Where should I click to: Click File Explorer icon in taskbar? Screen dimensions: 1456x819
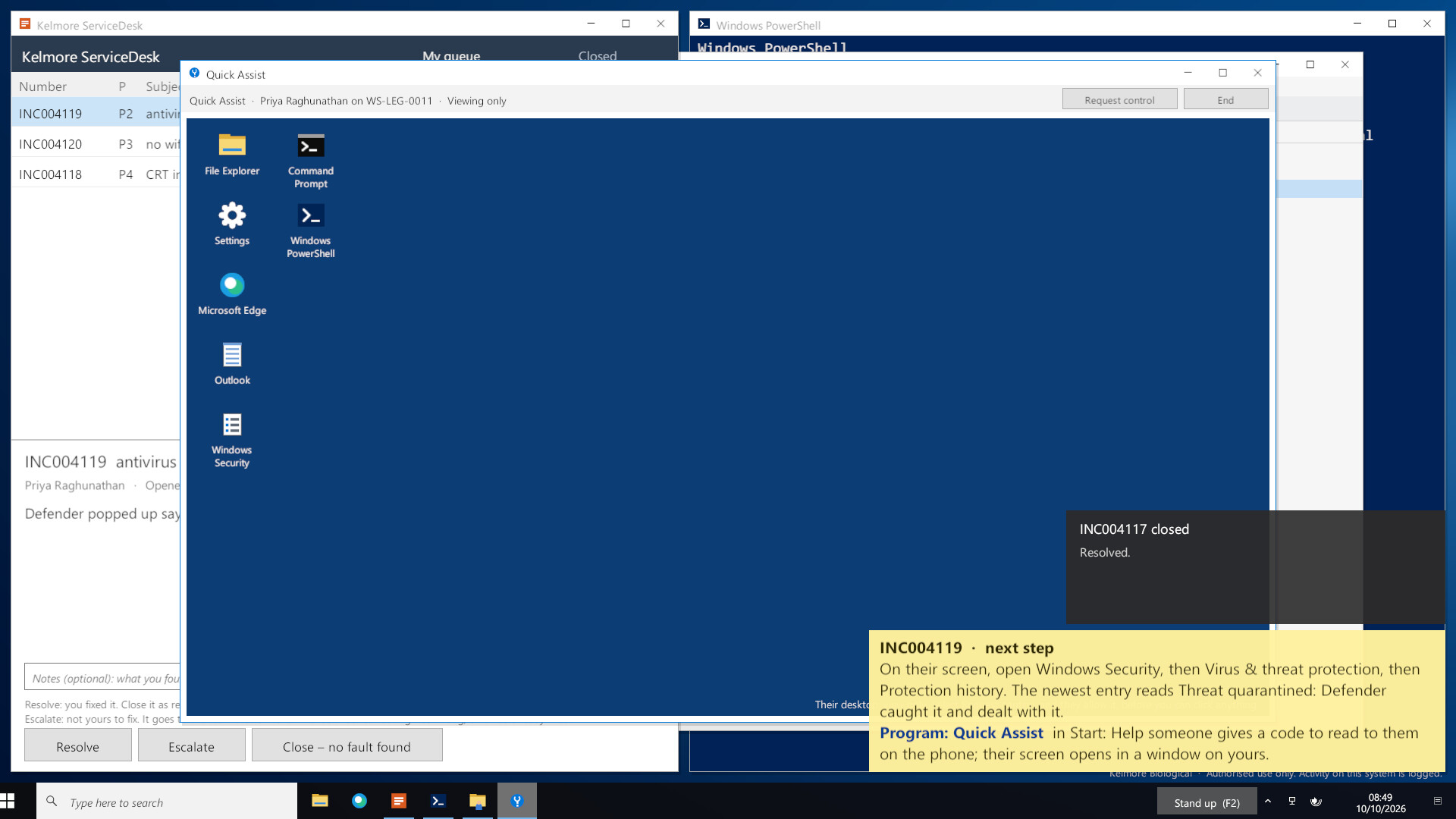coord(320,801)
